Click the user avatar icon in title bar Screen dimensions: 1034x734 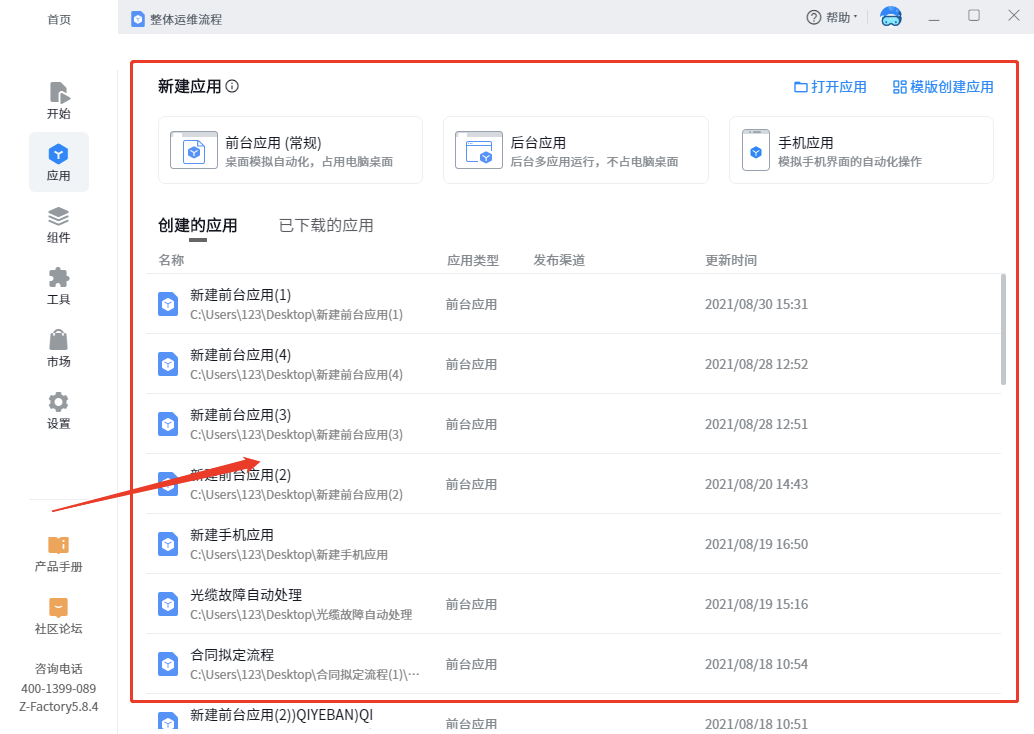[x=890, y=17]
